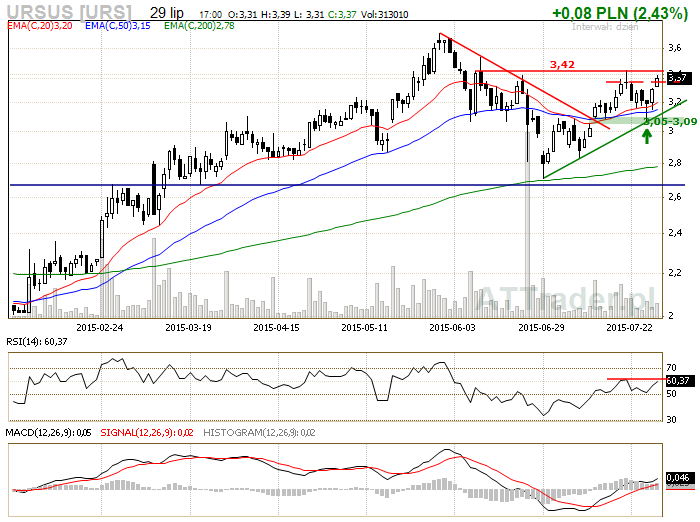Select the EMA(C,200) 2,78 legend label

click(x=199, y=26)
